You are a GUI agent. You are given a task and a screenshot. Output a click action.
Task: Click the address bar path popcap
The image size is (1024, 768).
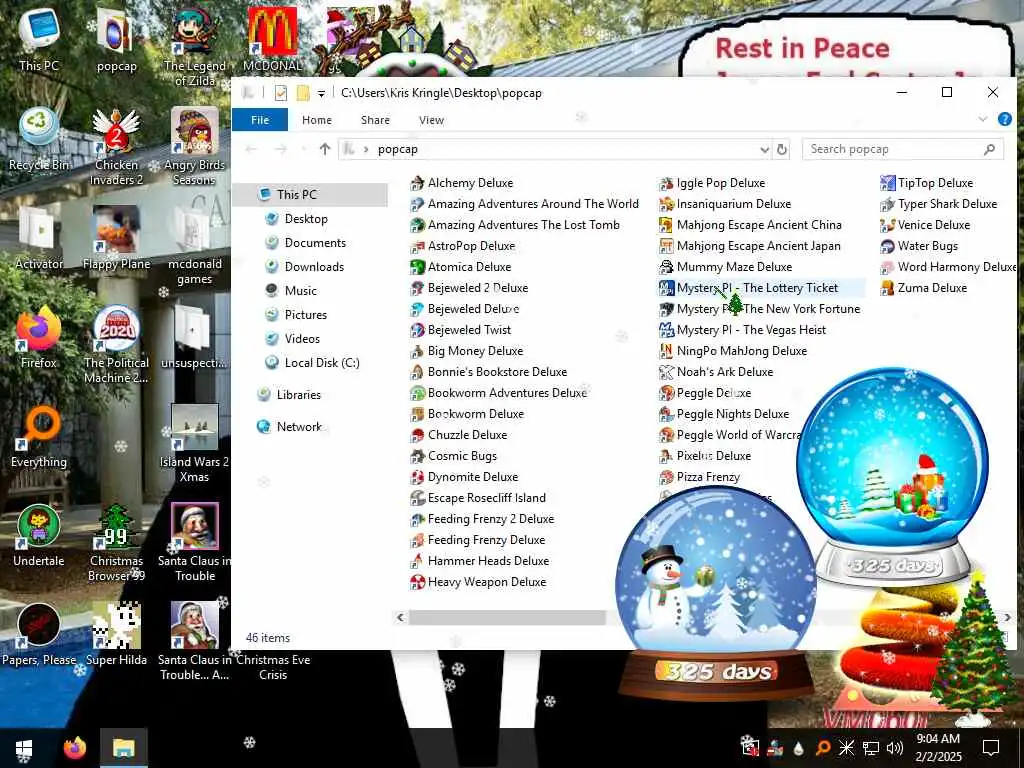[x=397, y=149]
